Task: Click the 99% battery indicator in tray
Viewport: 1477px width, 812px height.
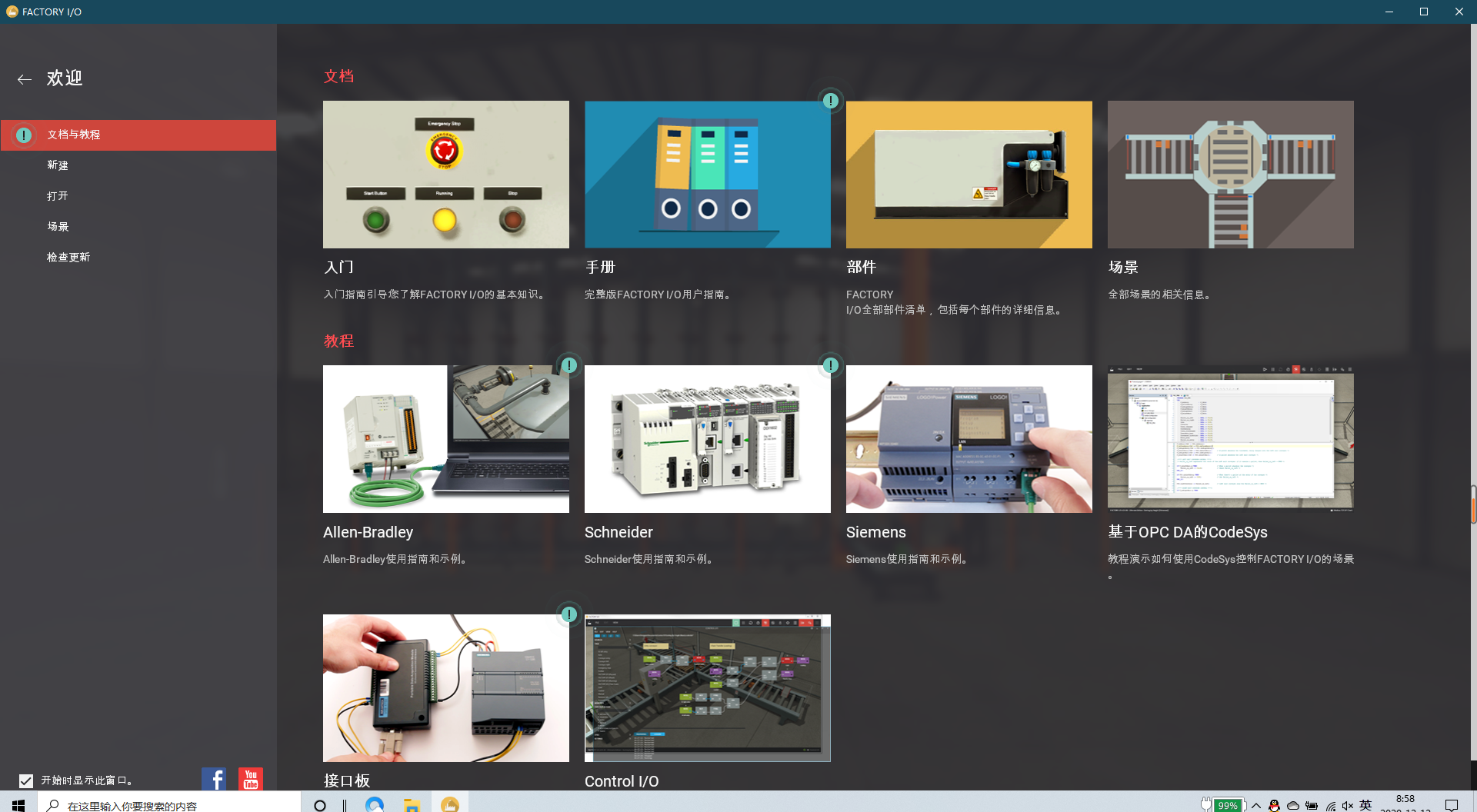Action: click(1228, 805)
